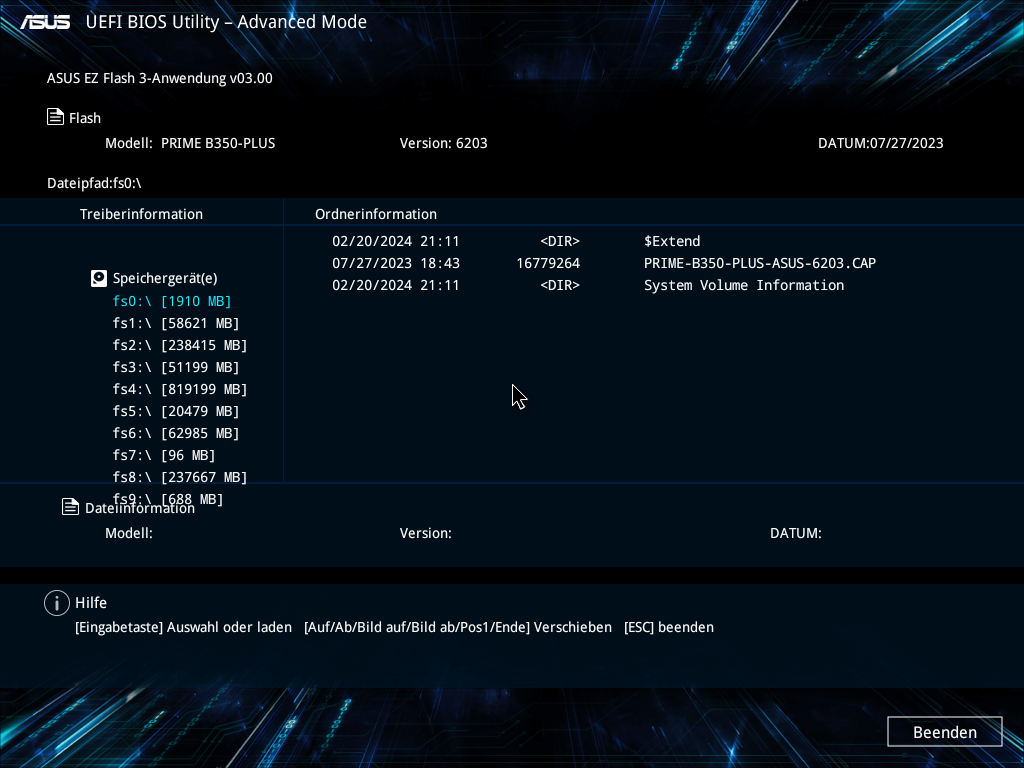Select drive fs4:\ [819199 MB]
Screen dimensions: 1024x768
(x=180, y=389)
